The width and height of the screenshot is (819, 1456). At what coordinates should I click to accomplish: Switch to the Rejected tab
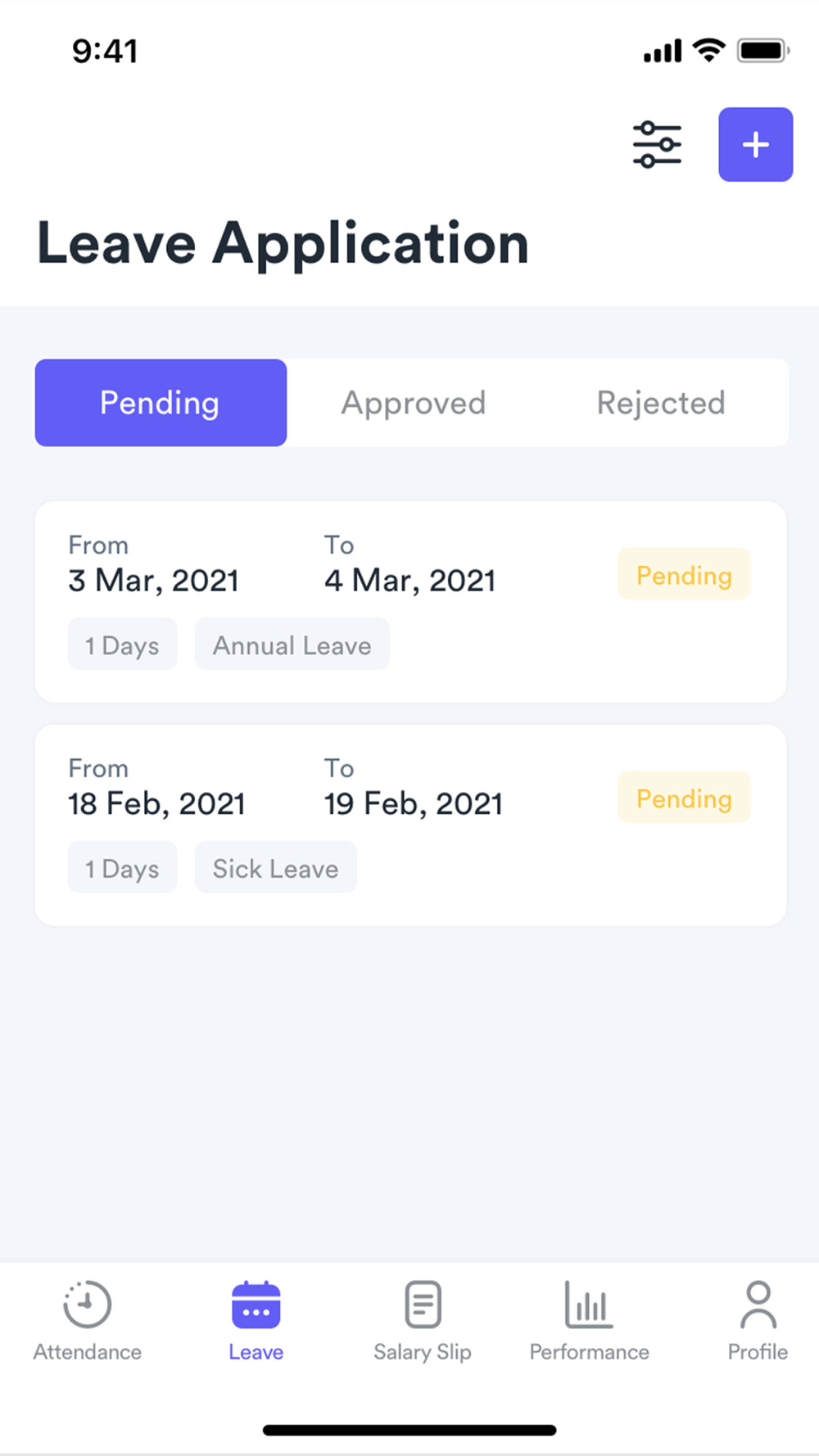pos(661,403)
